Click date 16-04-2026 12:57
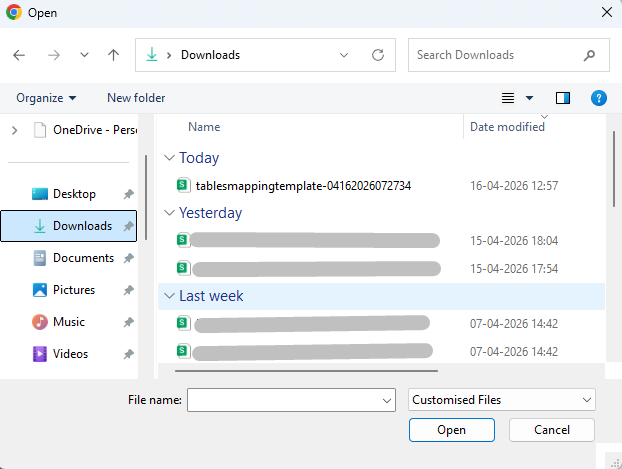The width and height of the screenshot is (622, 469). (514, 186)
